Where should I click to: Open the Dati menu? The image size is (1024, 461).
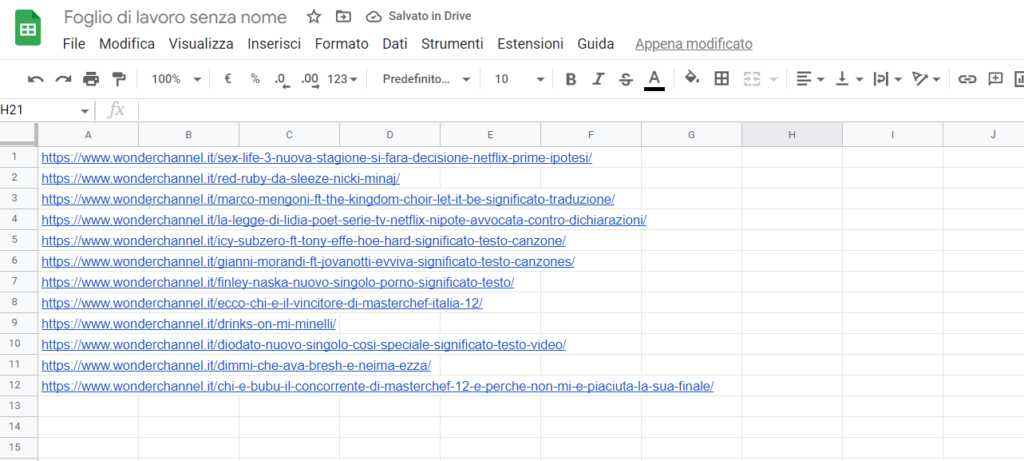(x=395, y=44)
